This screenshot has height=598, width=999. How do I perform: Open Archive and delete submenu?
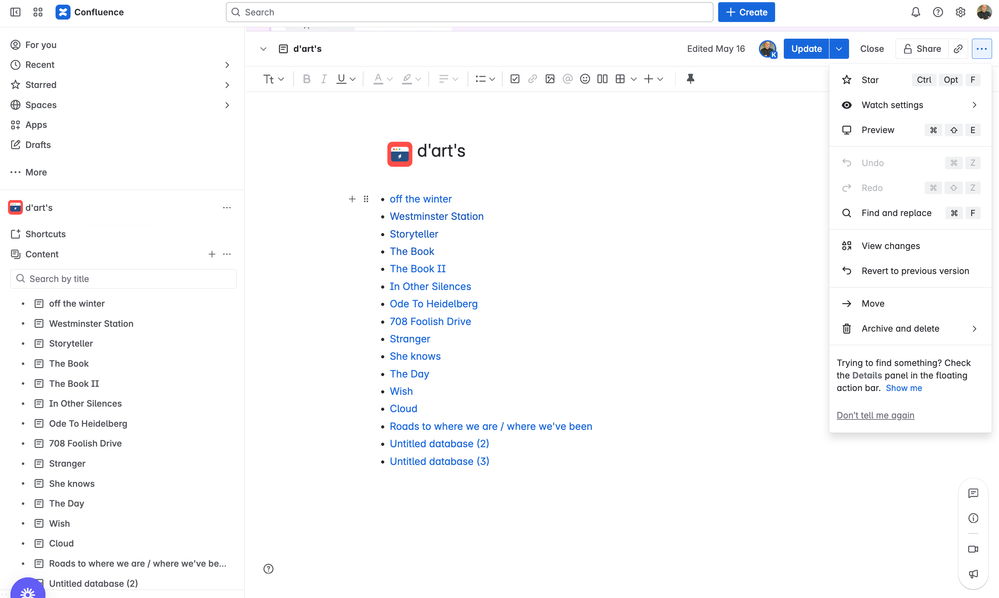tap(910, 329)
